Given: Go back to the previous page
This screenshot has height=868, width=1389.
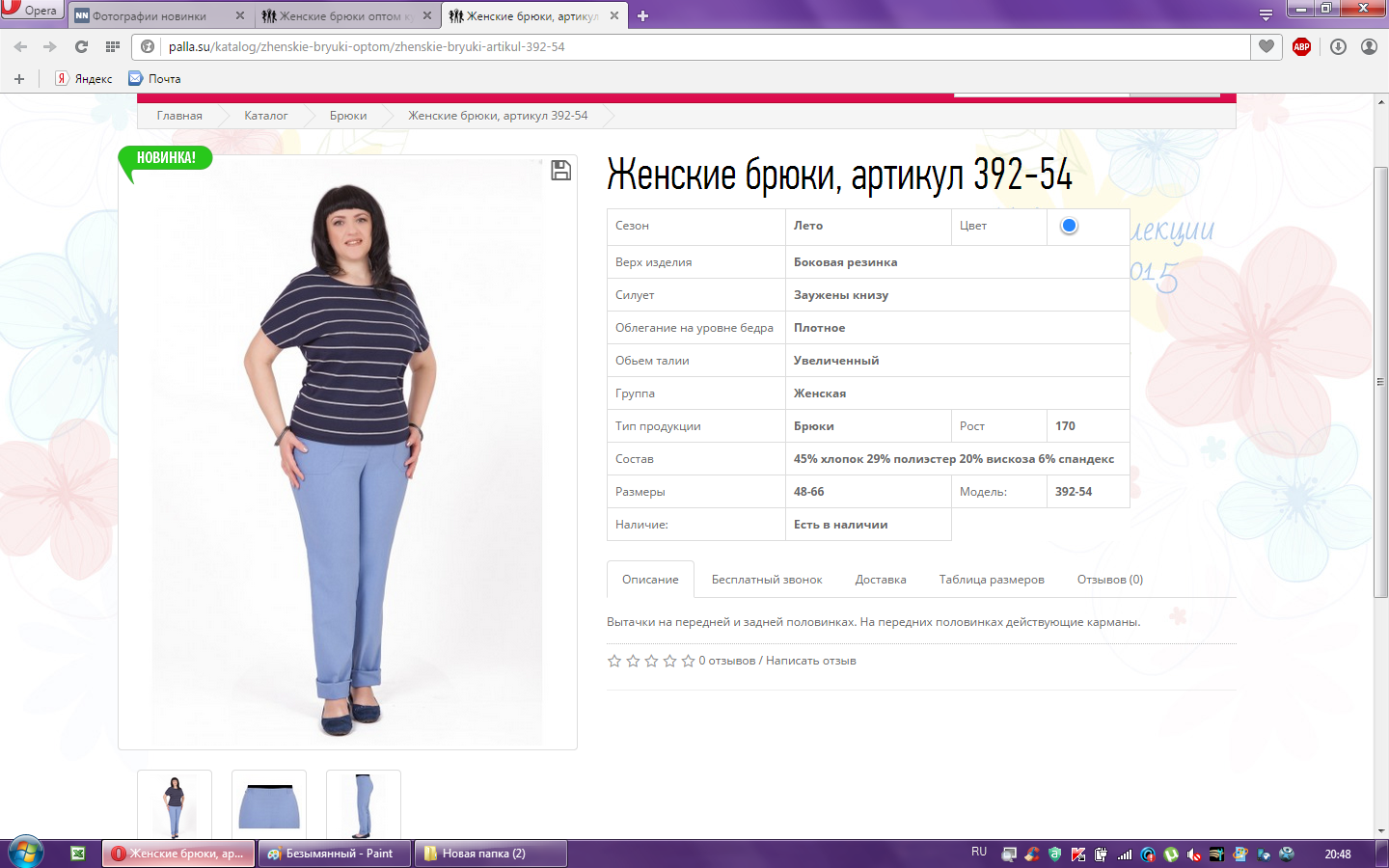Looking at the screenshot, I should 20,46.
